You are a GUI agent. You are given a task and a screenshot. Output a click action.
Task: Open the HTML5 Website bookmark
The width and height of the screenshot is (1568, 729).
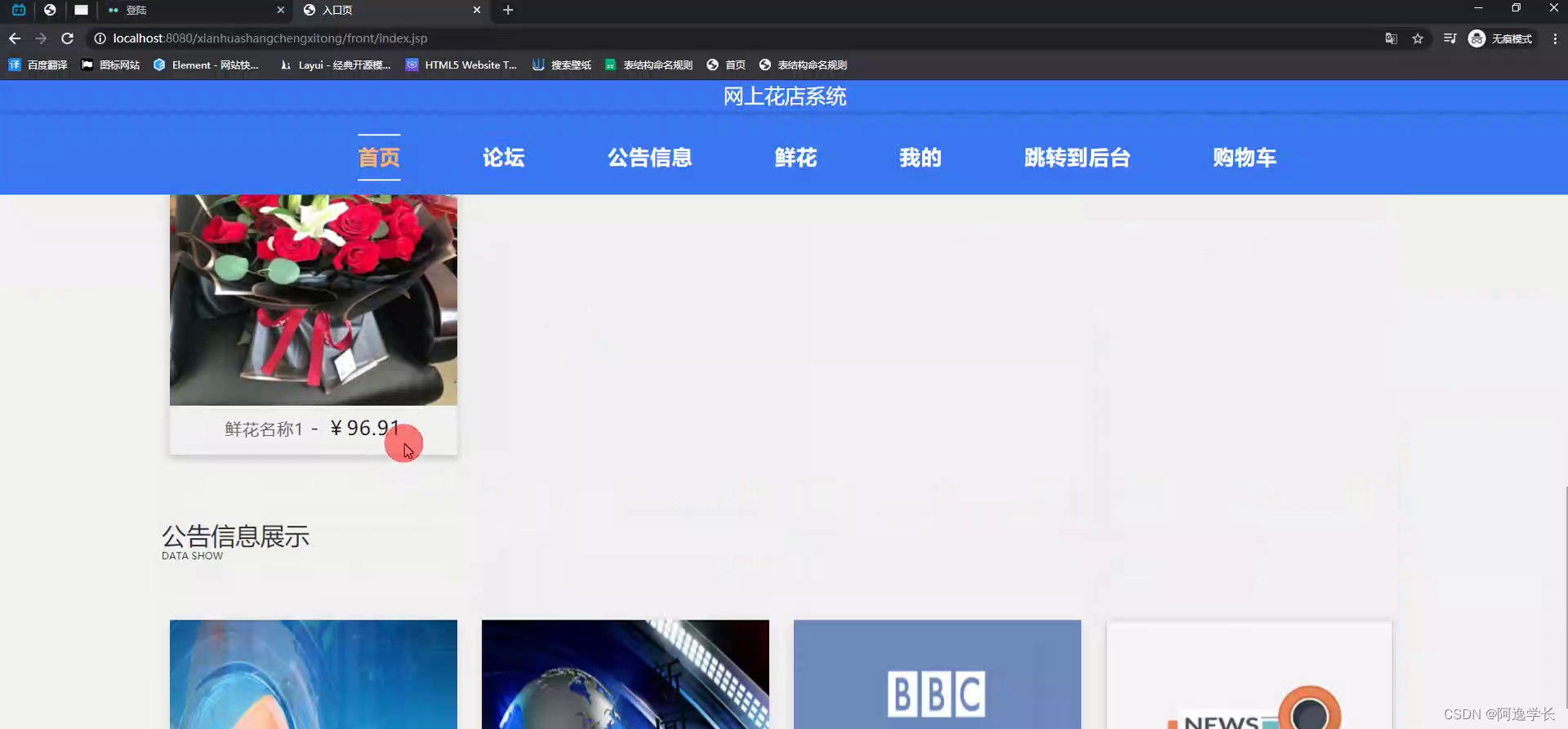(461, 64)
